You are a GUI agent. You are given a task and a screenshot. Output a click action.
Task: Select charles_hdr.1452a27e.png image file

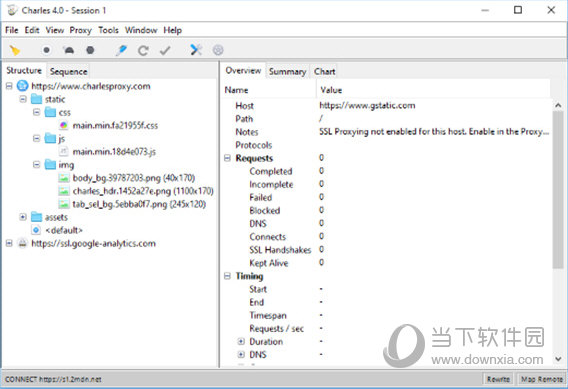point(143,191)
